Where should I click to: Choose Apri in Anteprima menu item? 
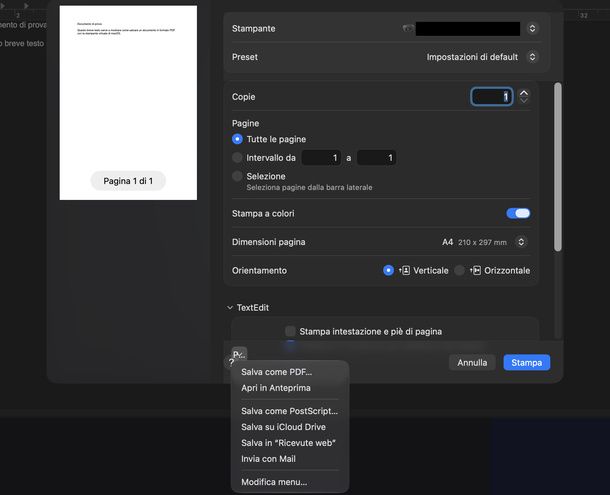tap(290, 388)
